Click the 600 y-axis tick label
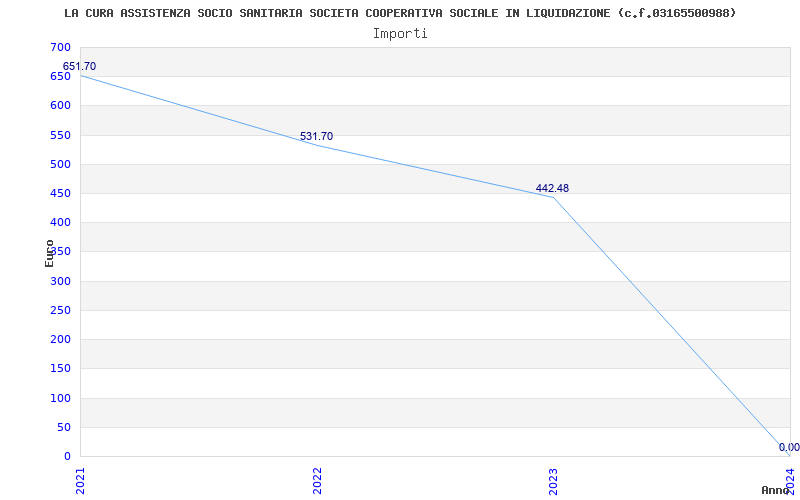 [x=60, y=106]
